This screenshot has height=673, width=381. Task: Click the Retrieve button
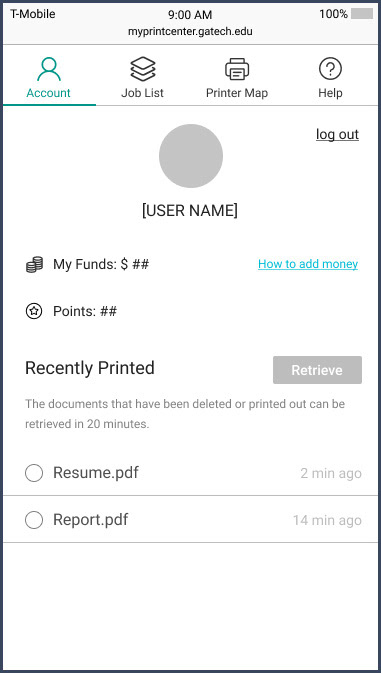pyautogui.click(x=318, y=370)
